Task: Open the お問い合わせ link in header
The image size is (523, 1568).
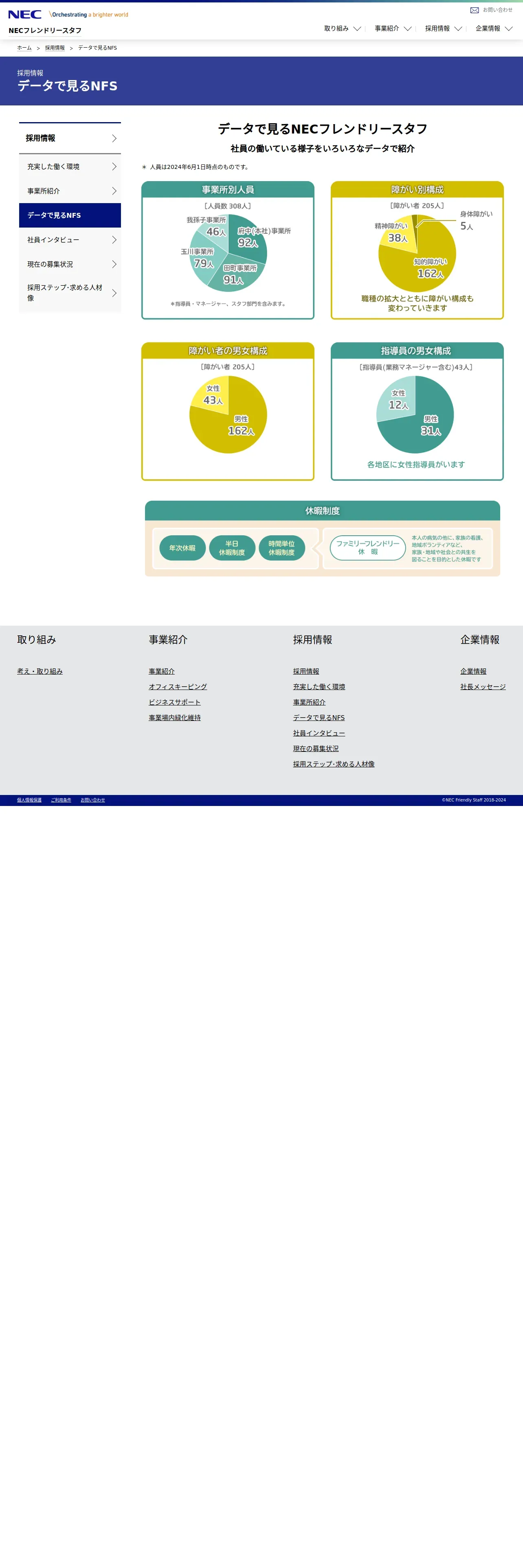Action: tap(497, 10)
